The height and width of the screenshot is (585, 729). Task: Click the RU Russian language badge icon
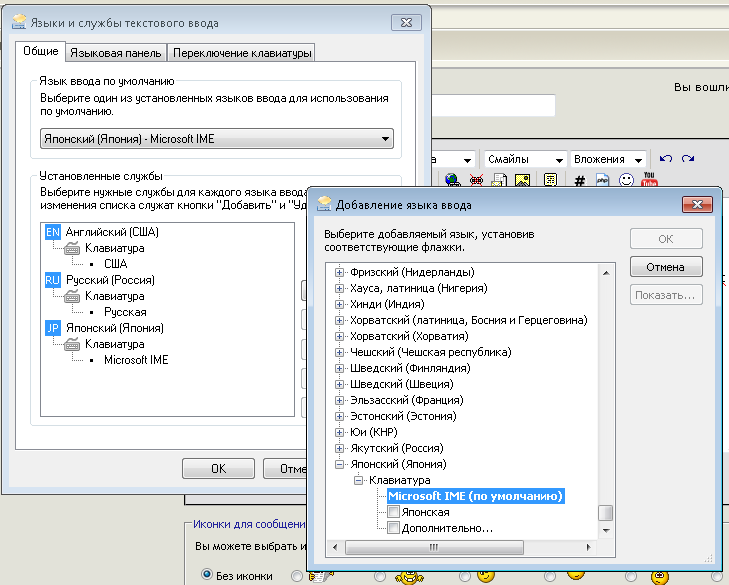click(53, 280)
